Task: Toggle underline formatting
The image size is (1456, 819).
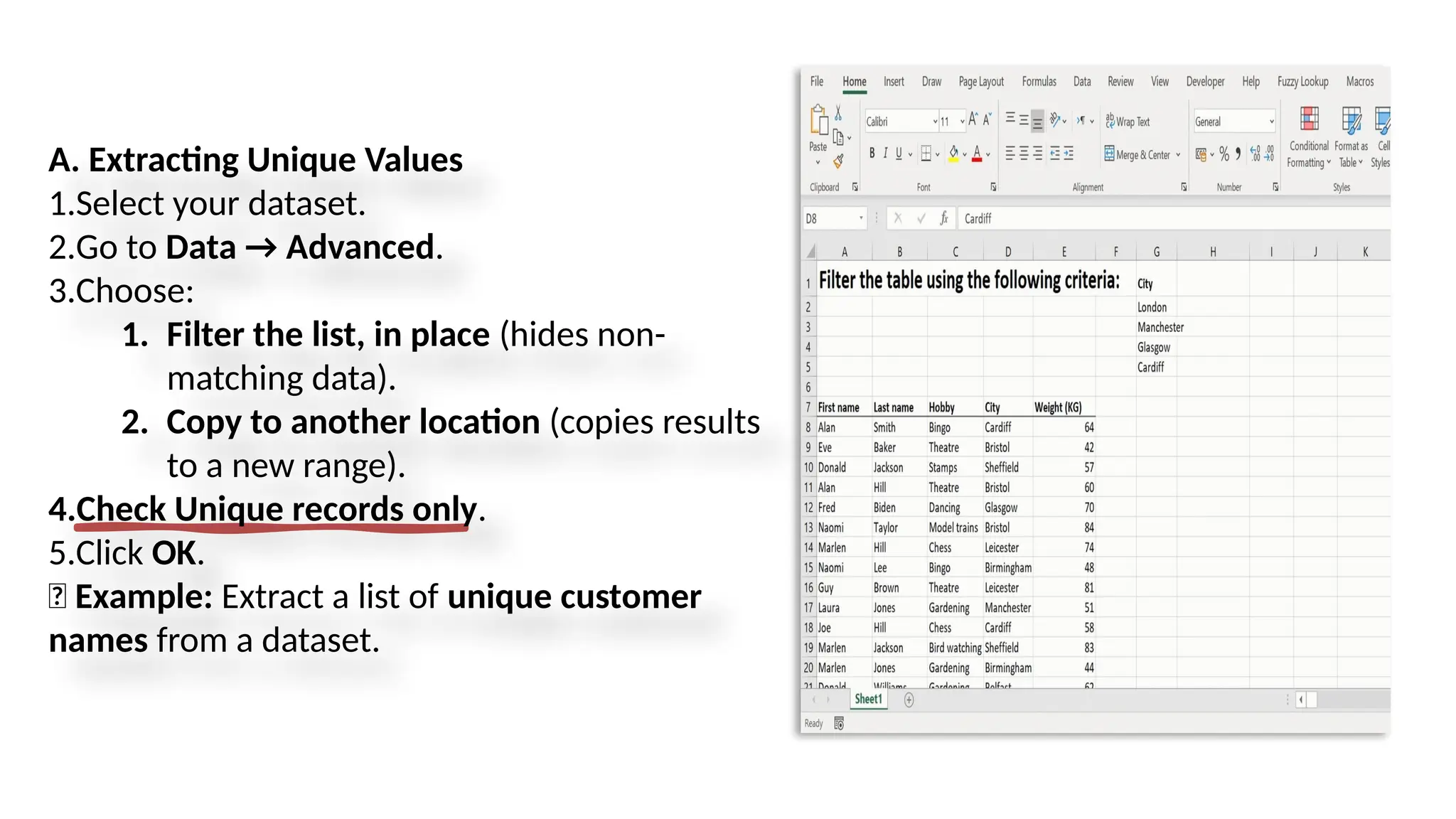Action: click(899, 154)
